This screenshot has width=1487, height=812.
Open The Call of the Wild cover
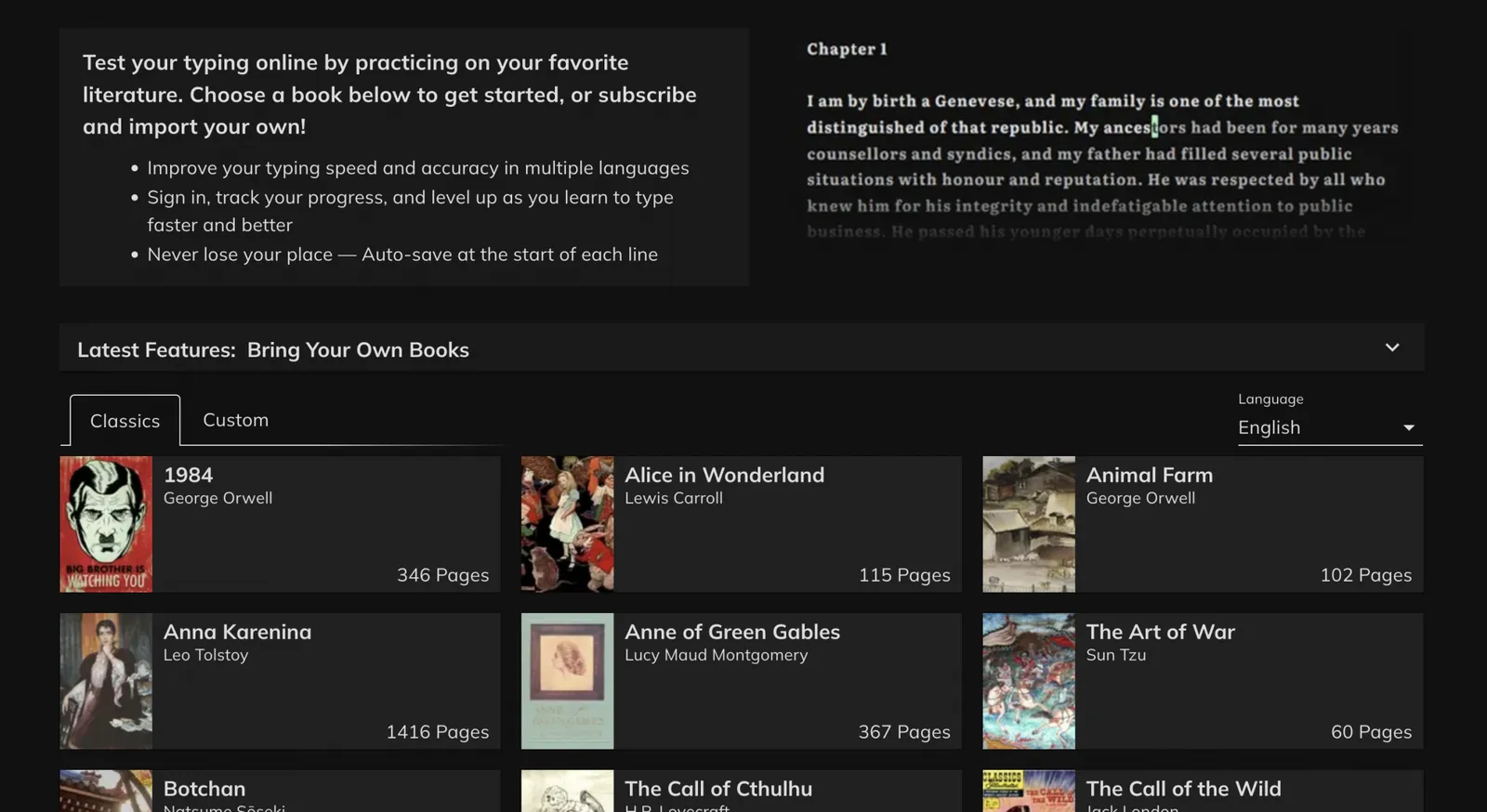pos(1029,791)
